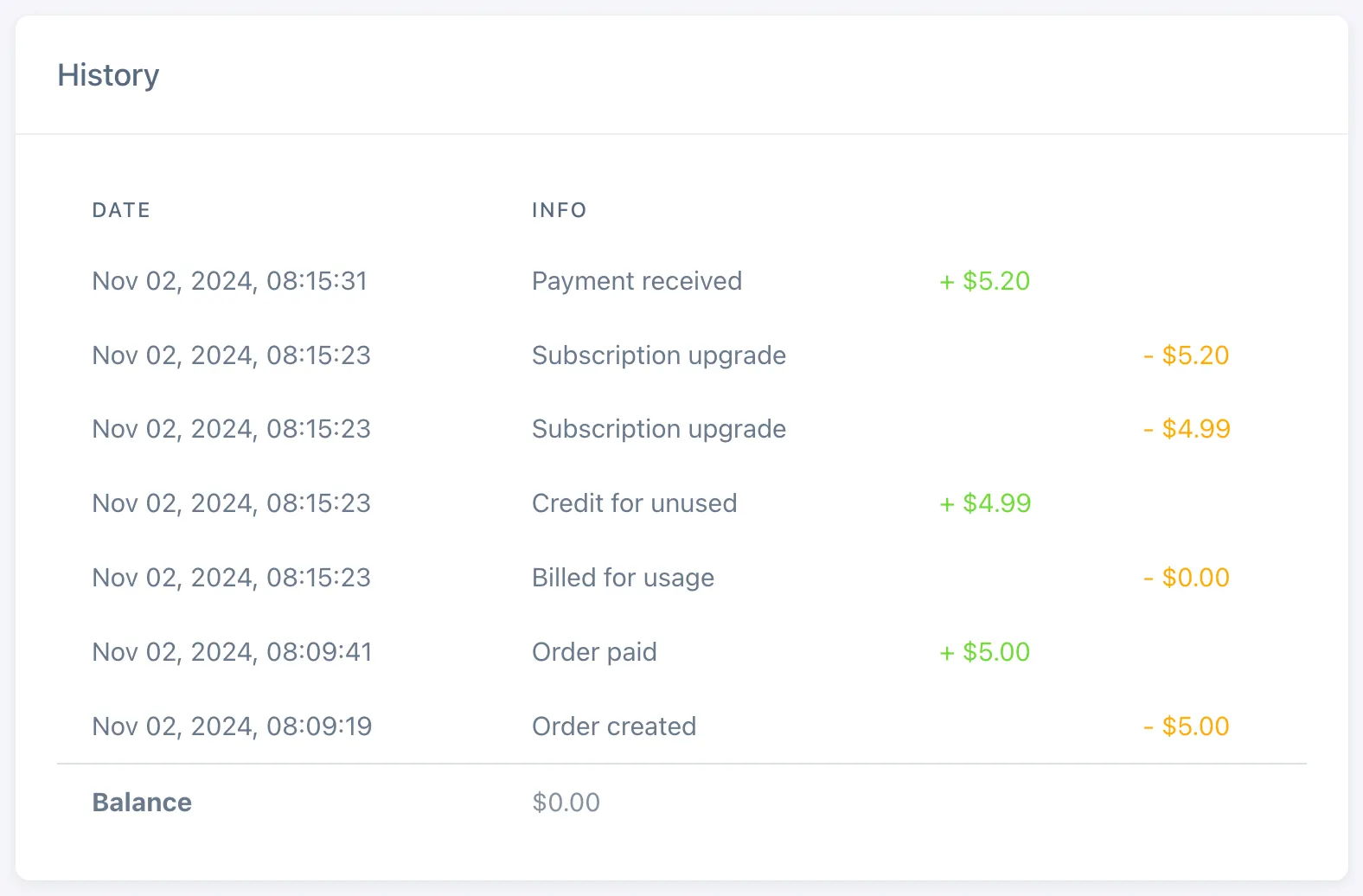Click the + $4.99 credit amount
This screenshot has width=1363, height=896.
(x=985, y=503)
